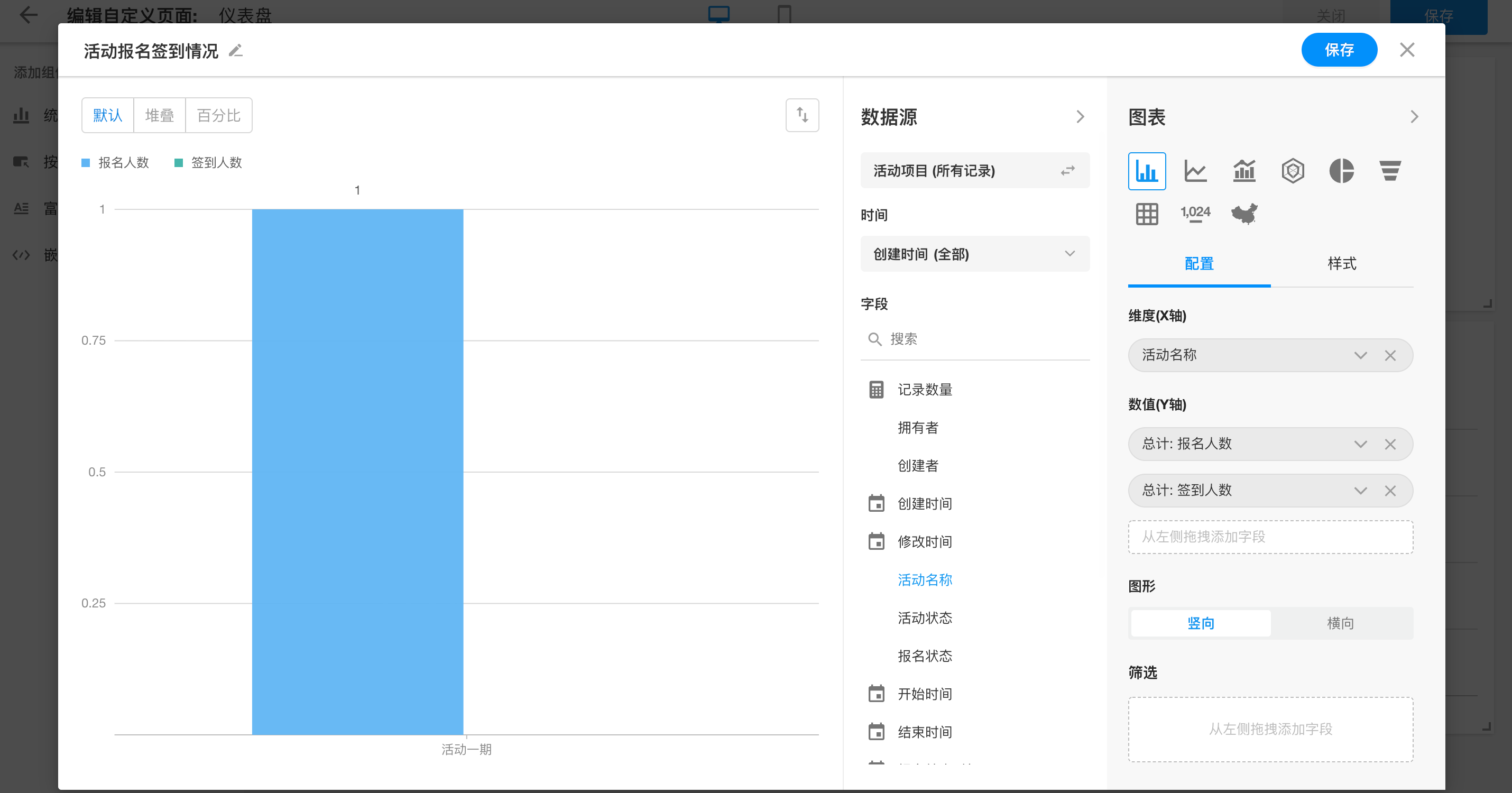Switch to the 样式 tab
Screen dimensions: 1512x793
coord(1341,264)
